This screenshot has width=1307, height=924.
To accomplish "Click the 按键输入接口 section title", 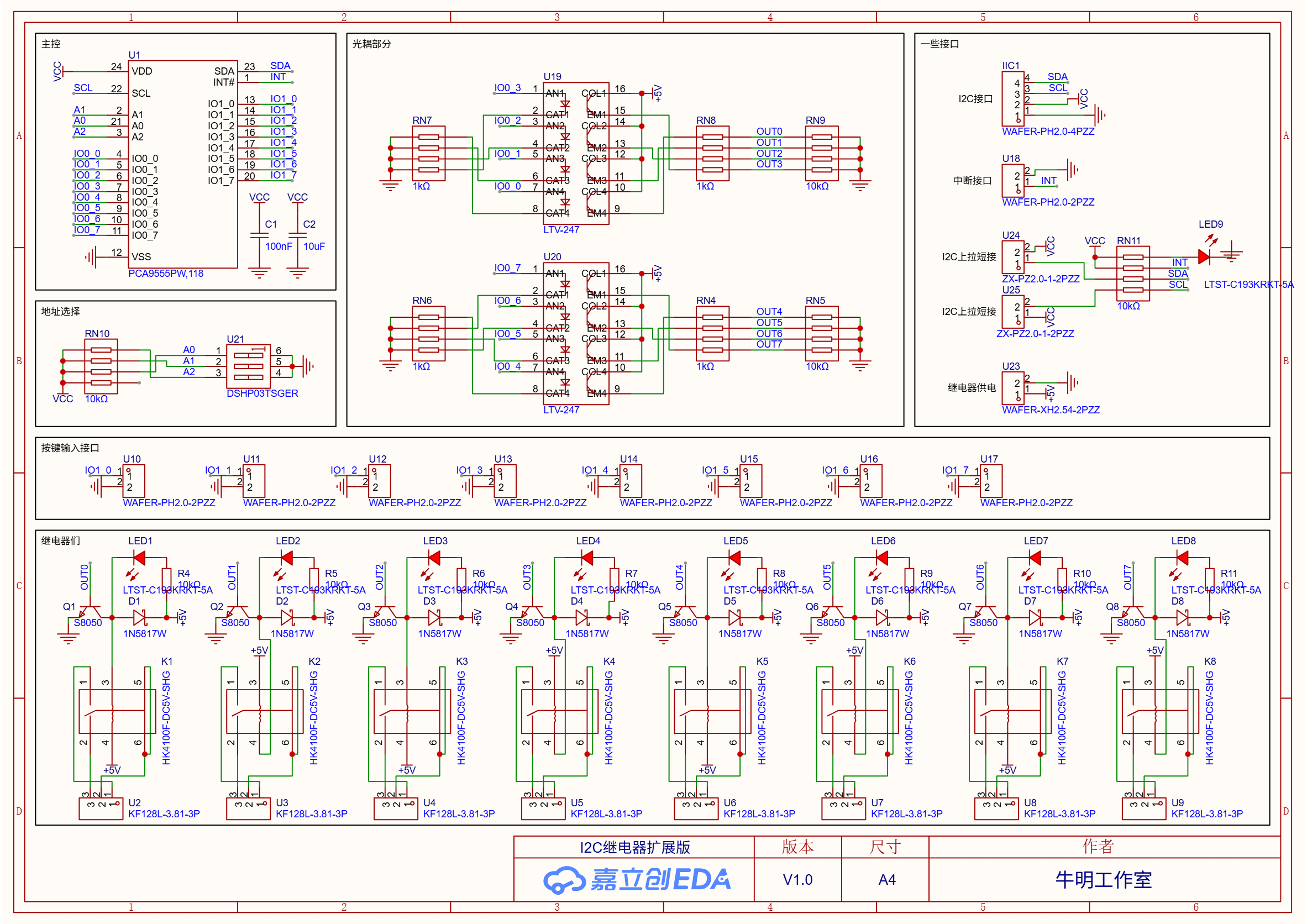I will [70, 448].
